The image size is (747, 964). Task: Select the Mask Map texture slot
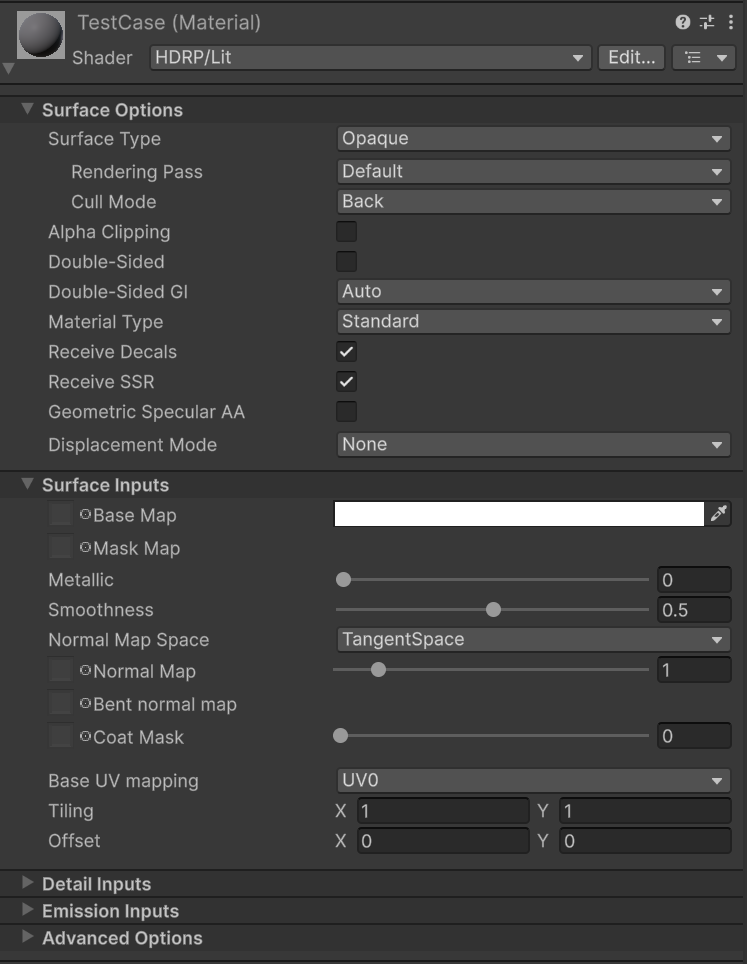61,547
